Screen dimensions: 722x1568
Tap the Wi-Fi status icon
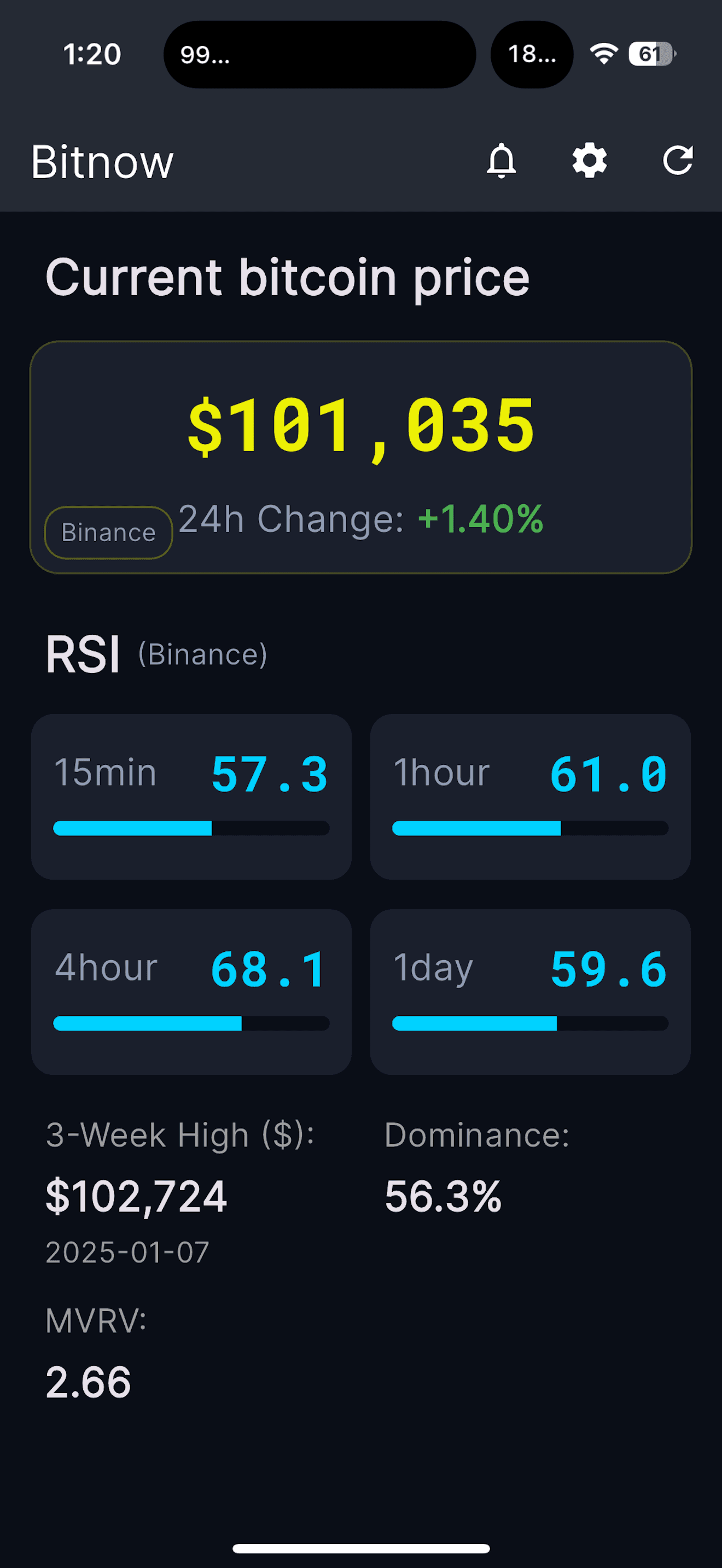click(x=603, y=54)
